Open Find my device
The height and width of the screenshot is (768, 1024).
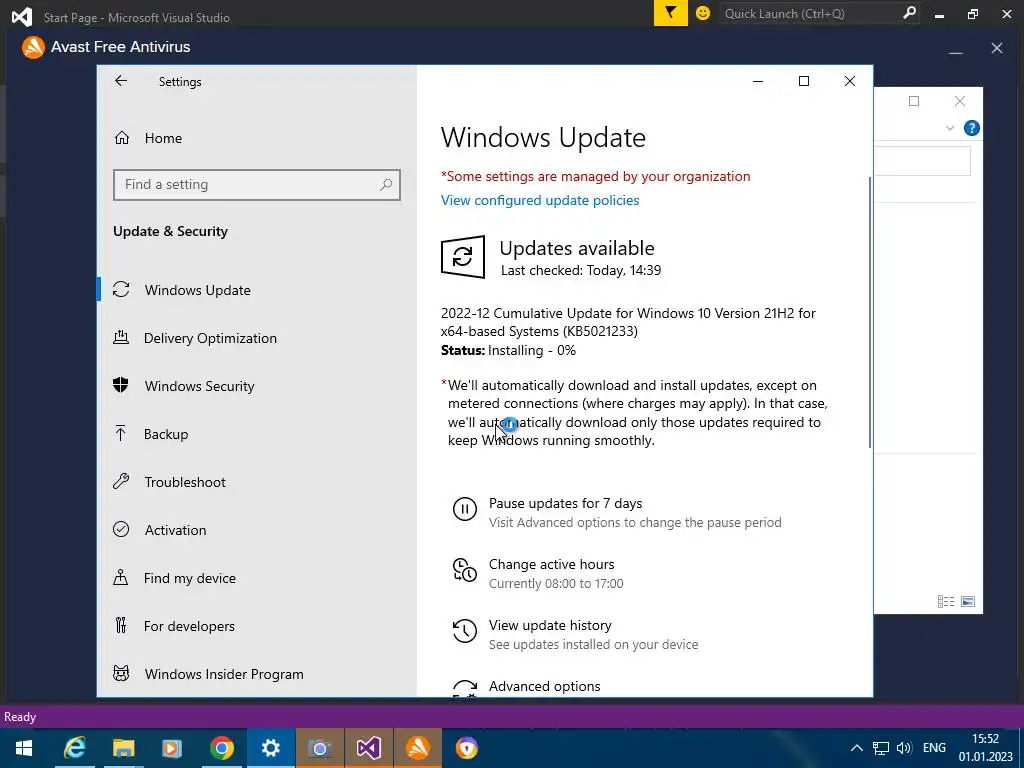point(189,578)
